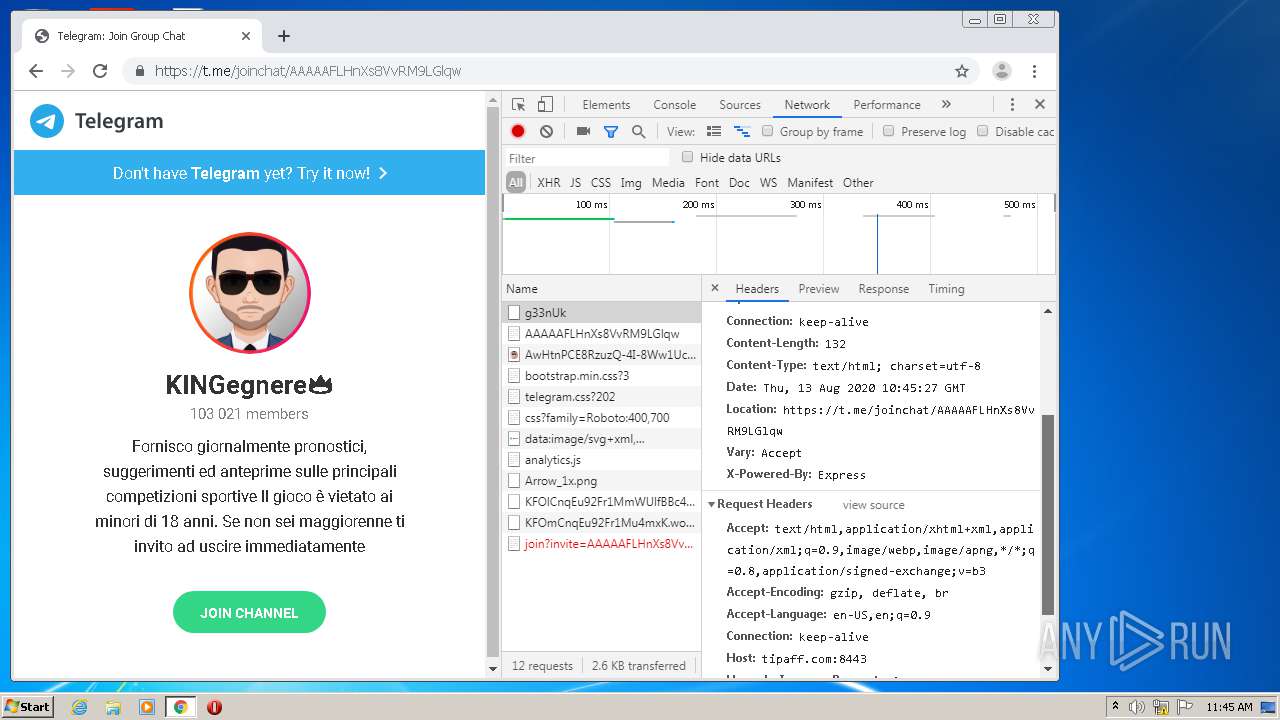Open Chrome profile avatar icon
The height and width of the screenshot is (720, 1280).
[x=1001, y=71]
